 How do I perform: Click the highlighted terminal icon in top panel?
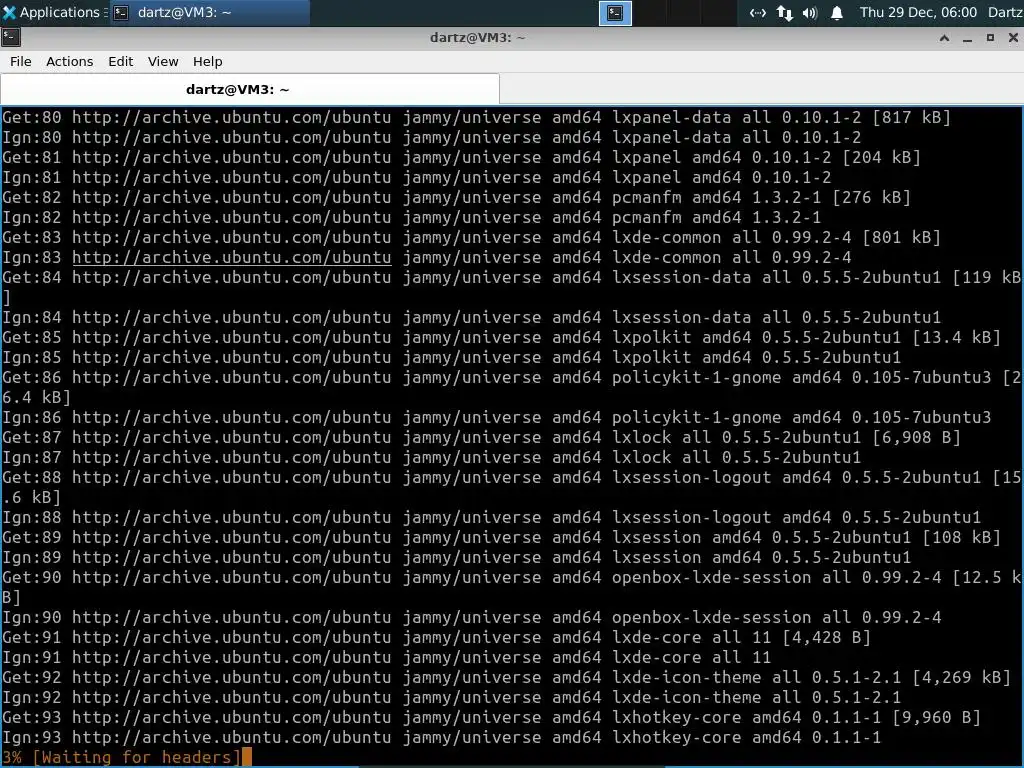(x=615, y=13)
